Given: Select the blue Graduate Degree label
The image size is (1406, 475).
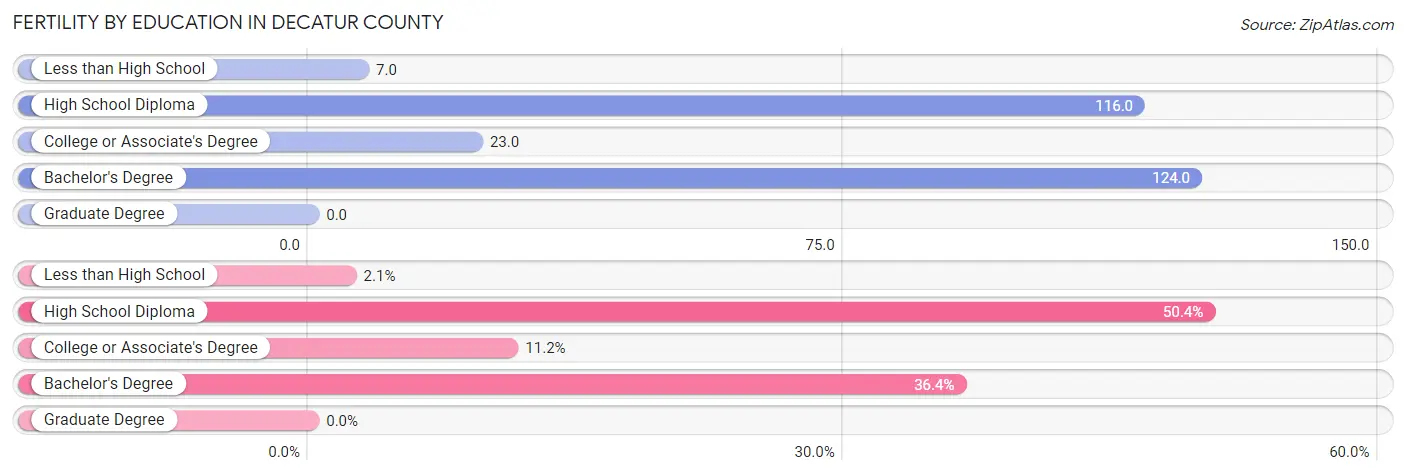Looking at the screenshot, I should 104,214.
